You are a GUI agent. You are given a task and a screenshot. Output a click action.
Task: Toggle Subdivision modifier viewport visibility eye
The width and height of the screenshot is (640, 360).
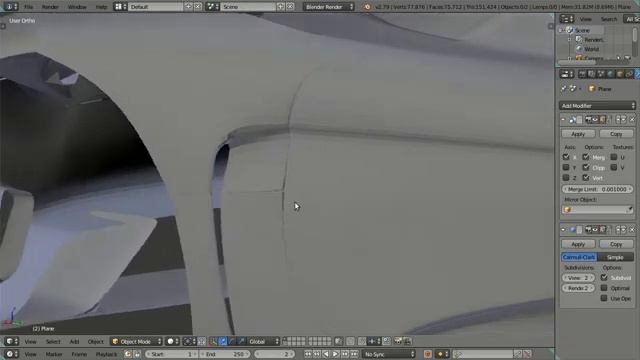click(595, 230)
